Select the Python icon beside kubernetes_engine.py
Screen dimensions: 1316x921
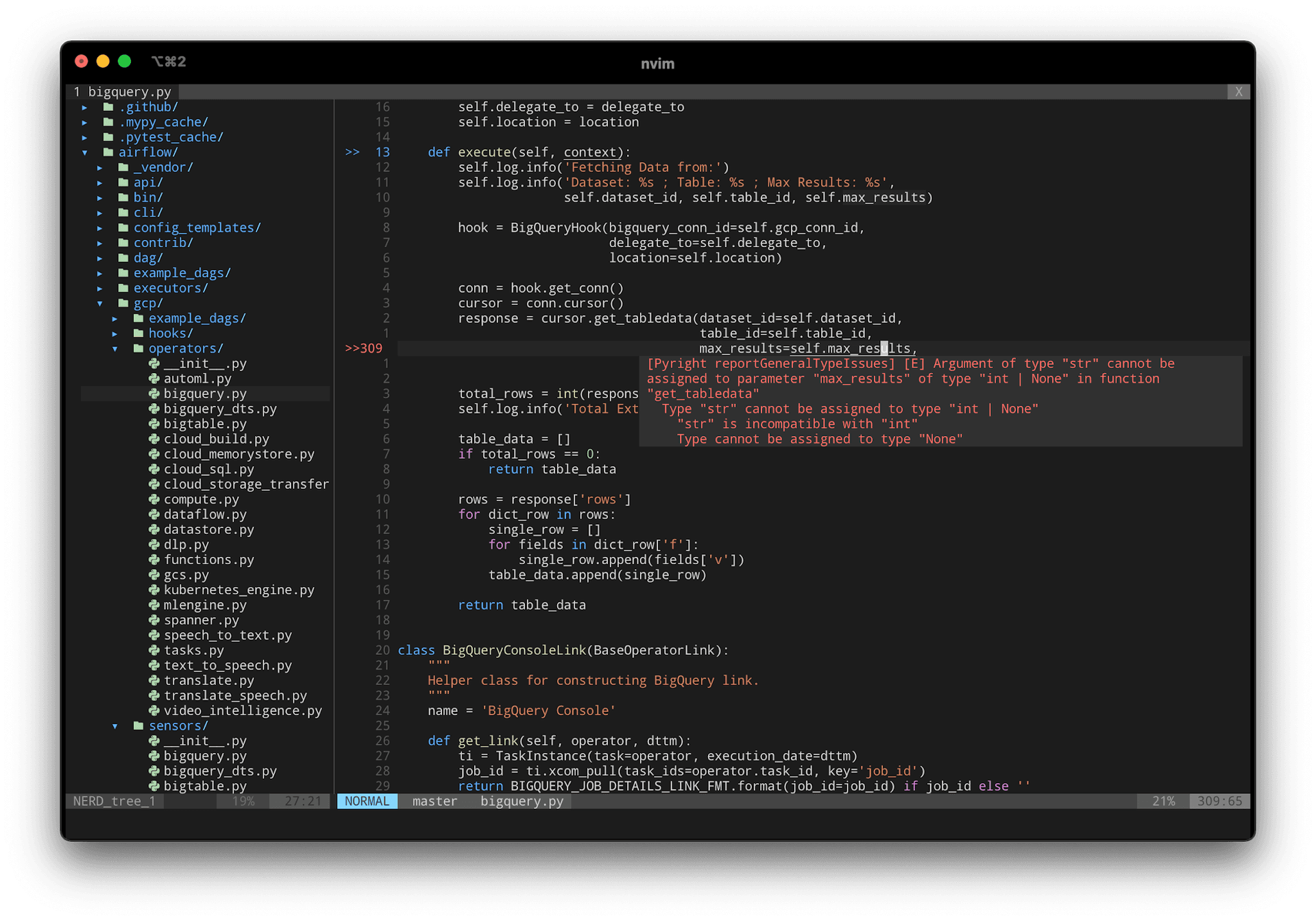pyautogui.click(x=154, y=590)
